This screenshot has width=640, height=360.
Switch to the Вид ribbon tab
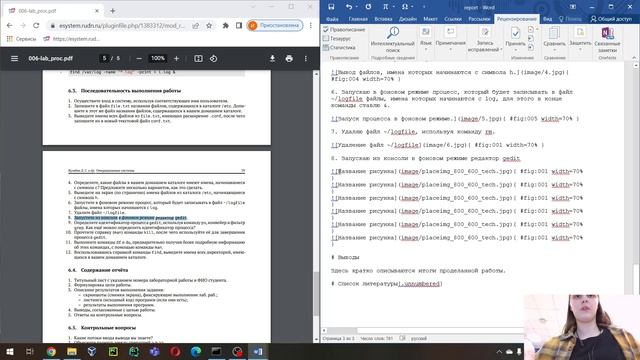pyautogui.click(x=547, y=19)
